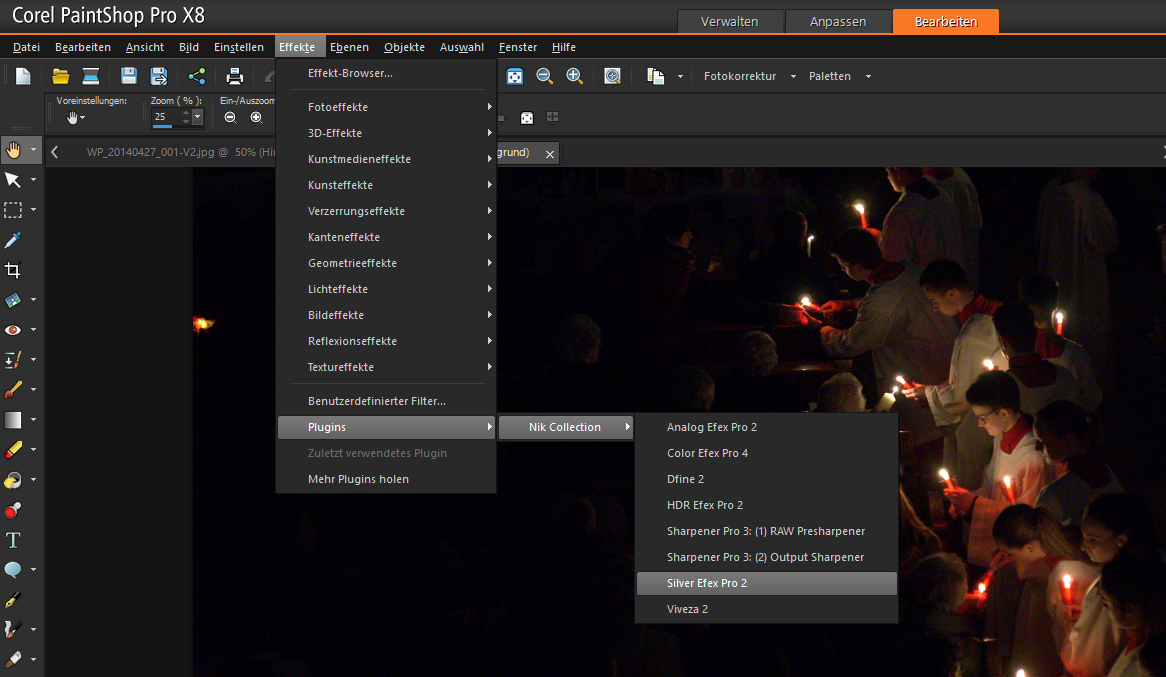Expand the Textureffekte submenu
The image size is (1166, 677).
pyautogui.click(x=387, y=368)
